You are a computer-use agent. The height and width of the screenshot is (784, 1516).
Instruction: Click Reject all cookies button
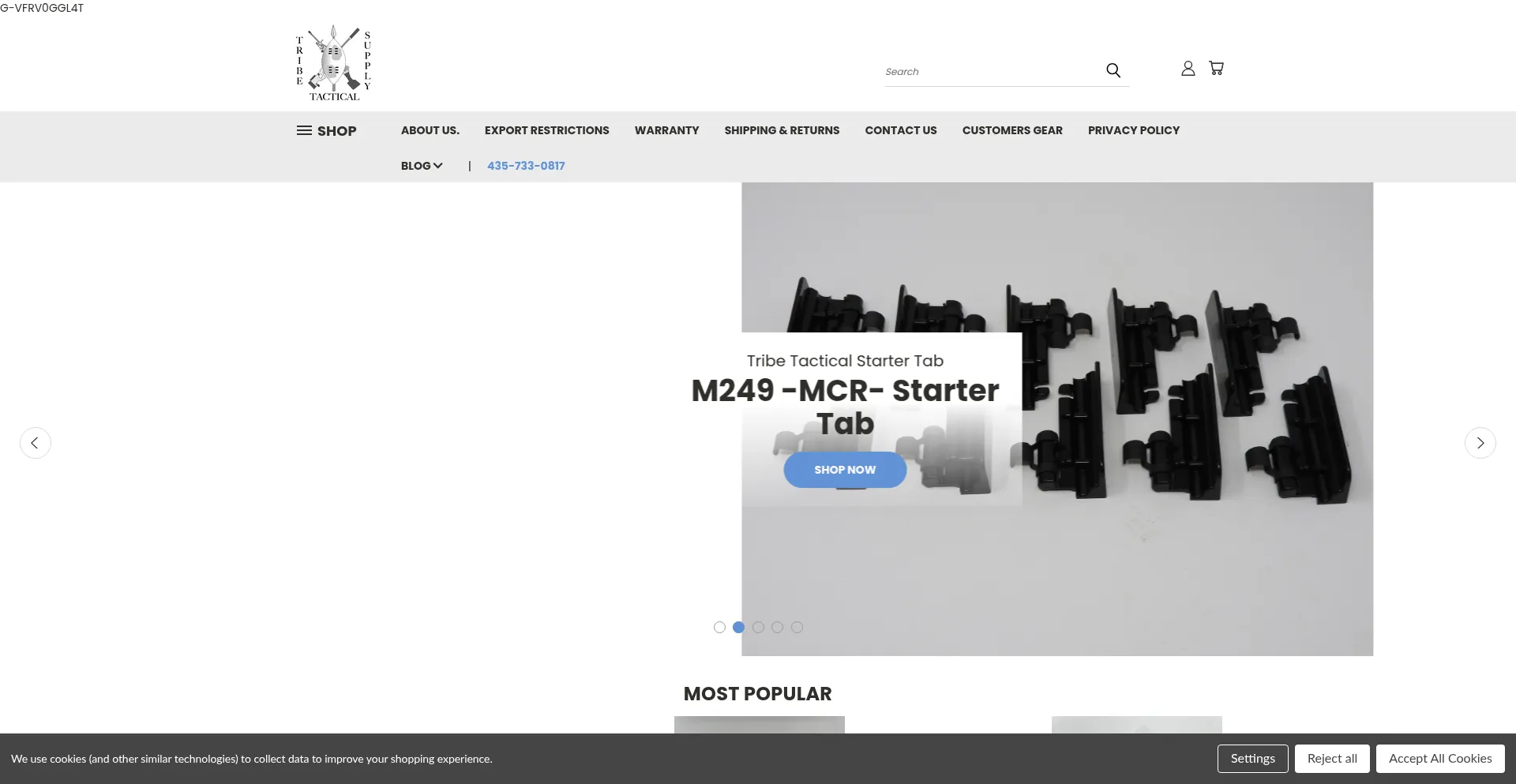(x=1332, y=759)
